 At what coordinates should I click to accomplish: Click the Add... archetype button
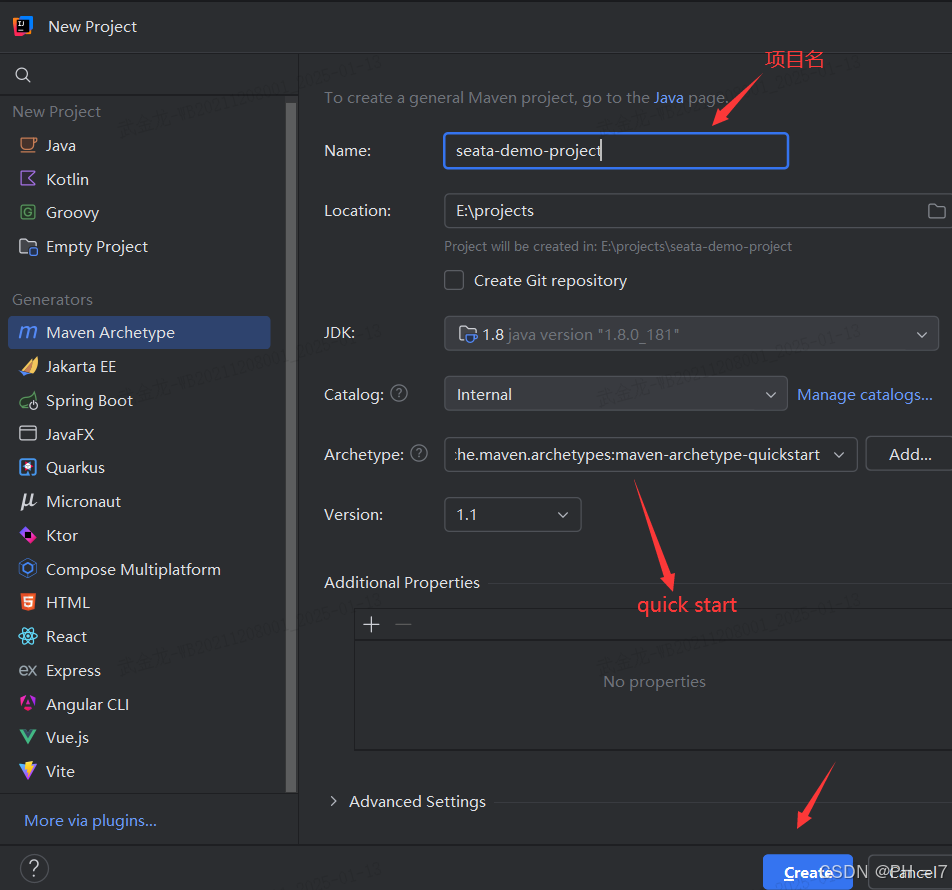[909, 453]
